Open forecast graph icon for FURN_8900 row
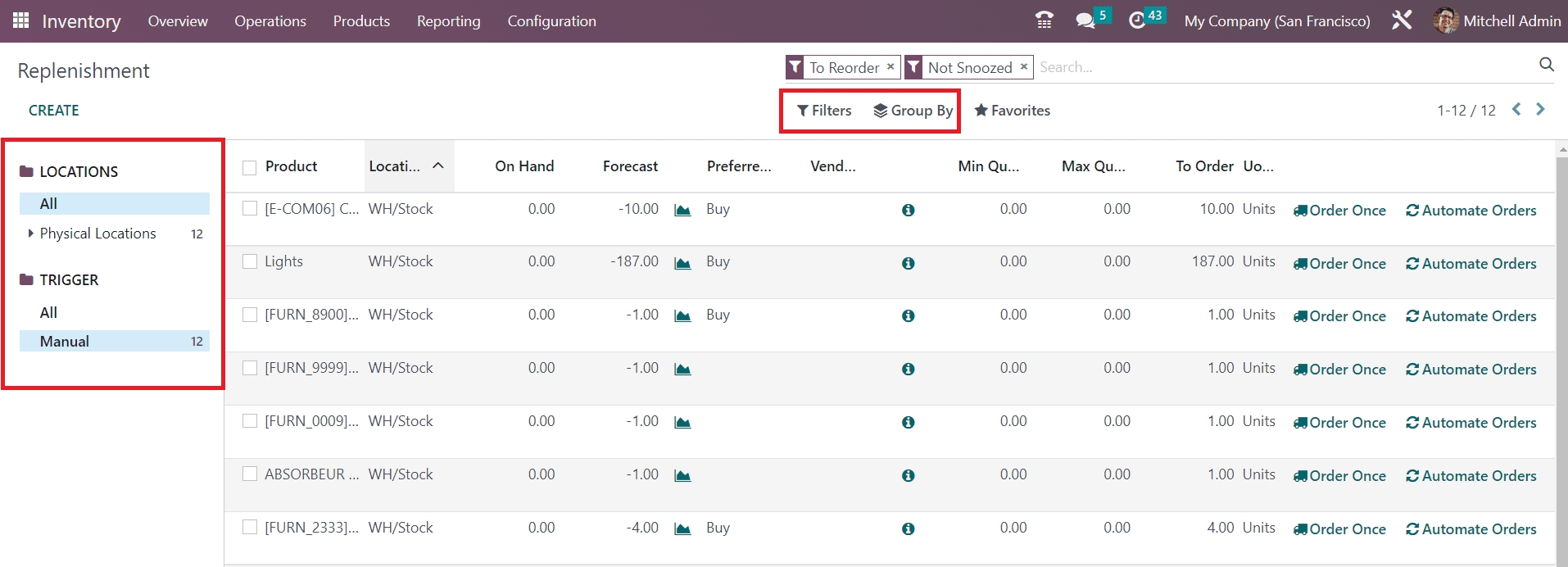This screenshot has width=1568, height=567. (x=682, y=316)
